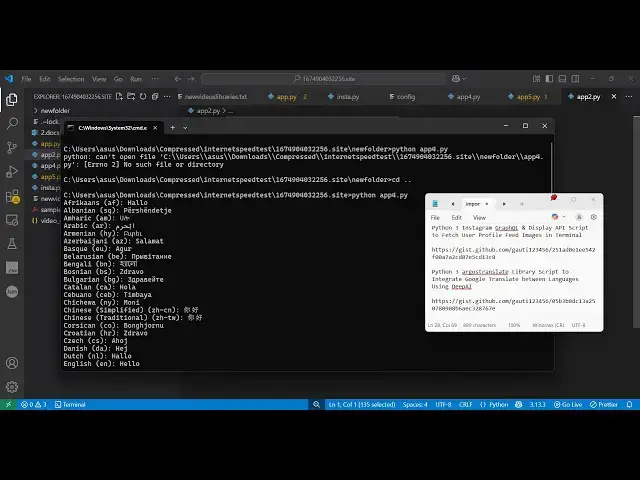
Task: Close the app2.py editor tab
Action: [x=613, y=97]
